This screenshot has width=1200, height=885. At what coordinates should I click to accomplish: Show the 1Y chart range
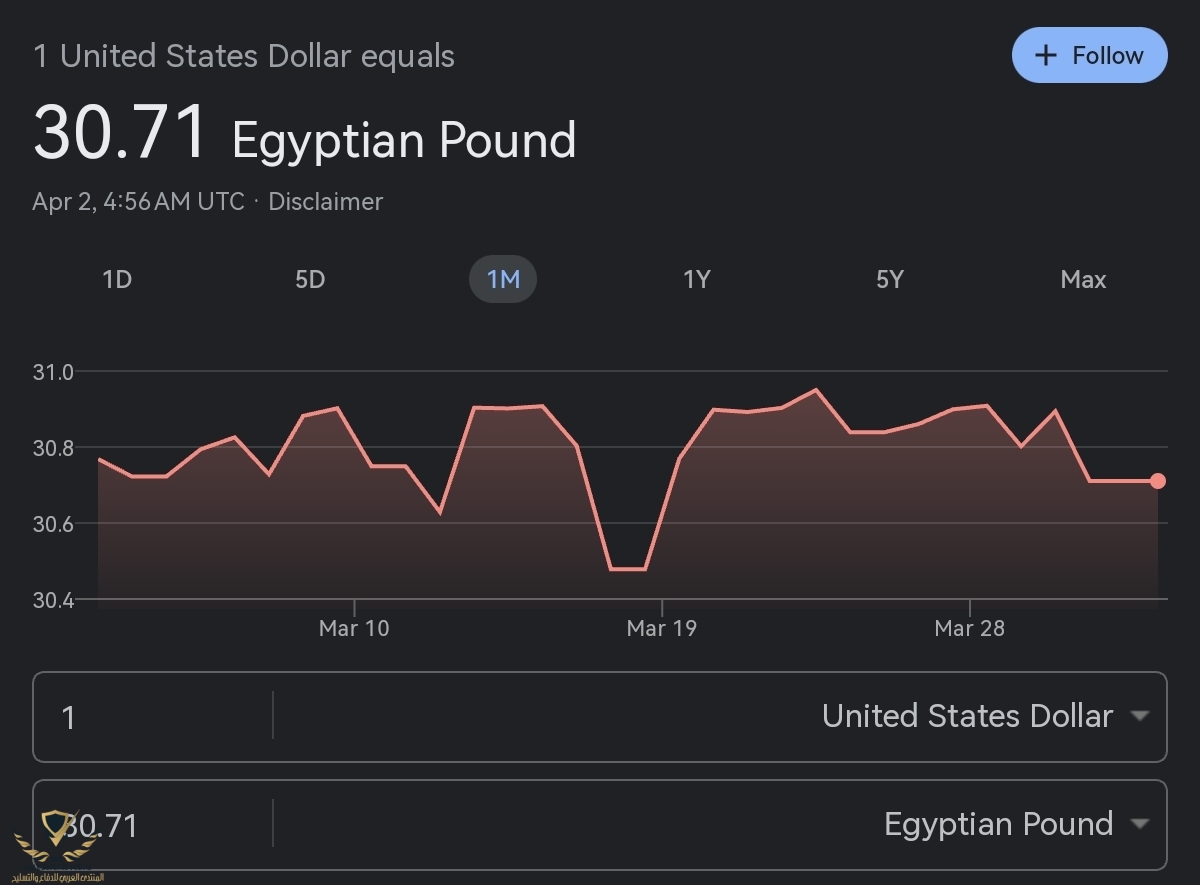(x=696, y=279)
